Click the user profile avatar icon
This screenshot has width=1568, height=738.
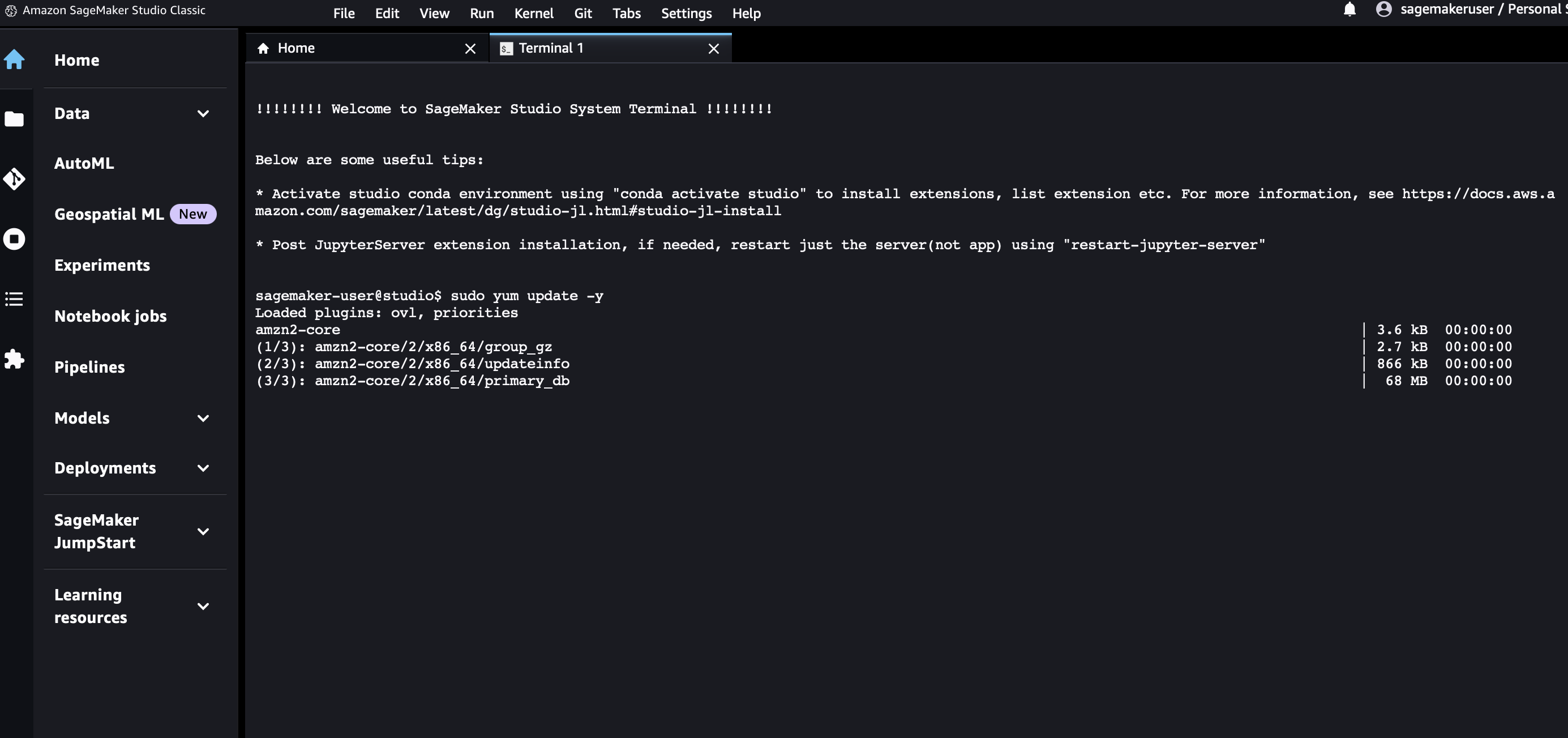pyautogui.click(x=1383, y=10)
